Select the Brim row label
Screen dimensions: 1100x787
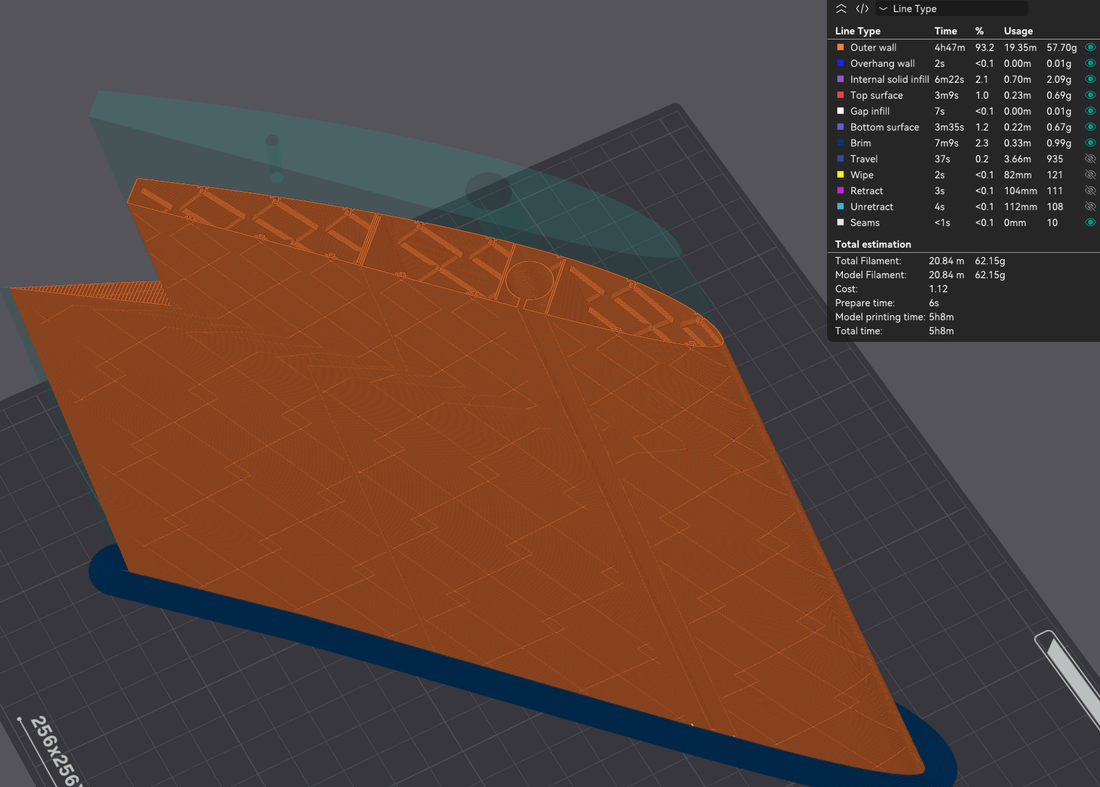(861, 142)
